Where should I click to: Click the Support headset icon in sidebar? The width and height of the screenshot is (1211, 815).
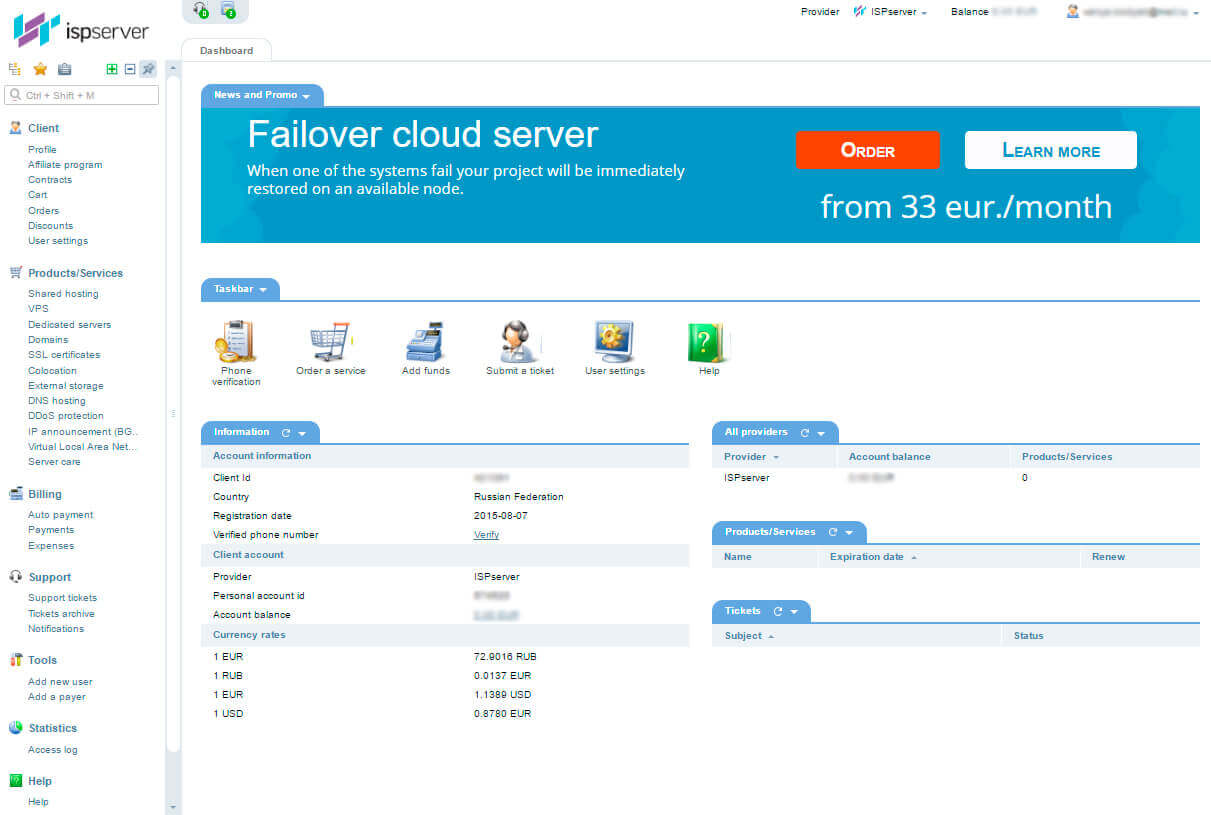tap(16, 577)
